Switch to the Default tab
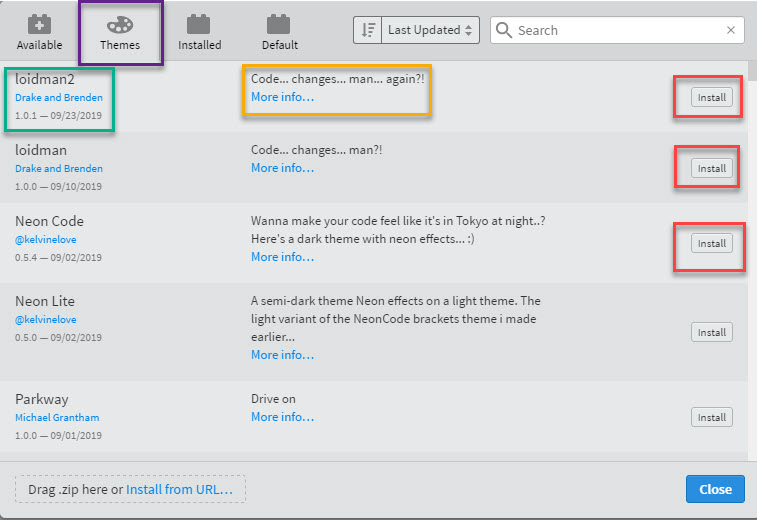The height and width of the screenshot is (520, 757). [280, 33]
